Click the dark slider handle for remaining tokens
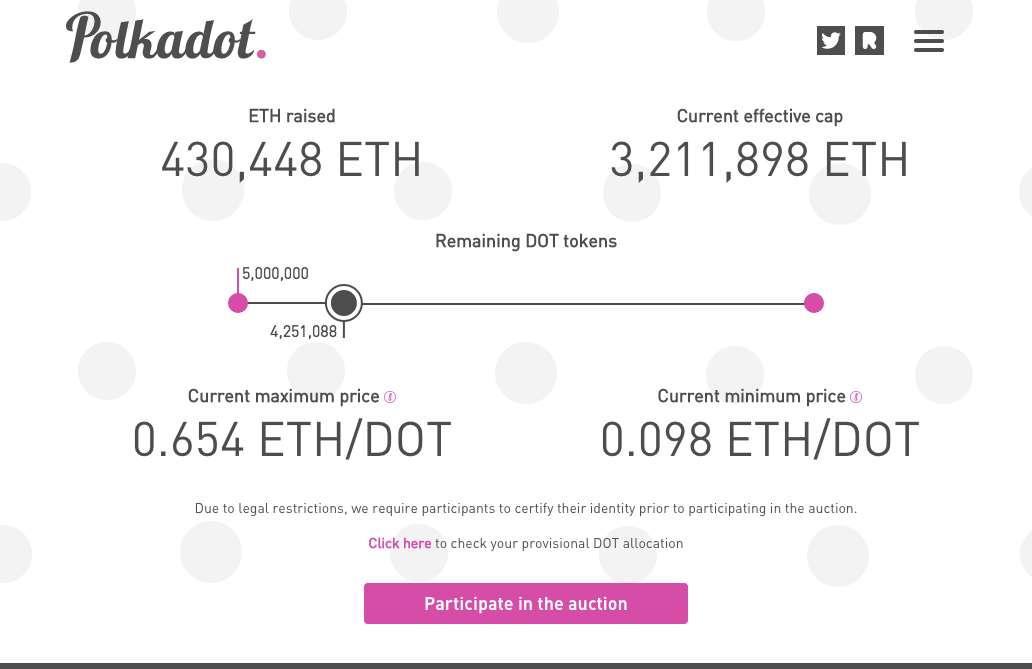This screenshot has height=669, width=1032. (x=344, y=303)
